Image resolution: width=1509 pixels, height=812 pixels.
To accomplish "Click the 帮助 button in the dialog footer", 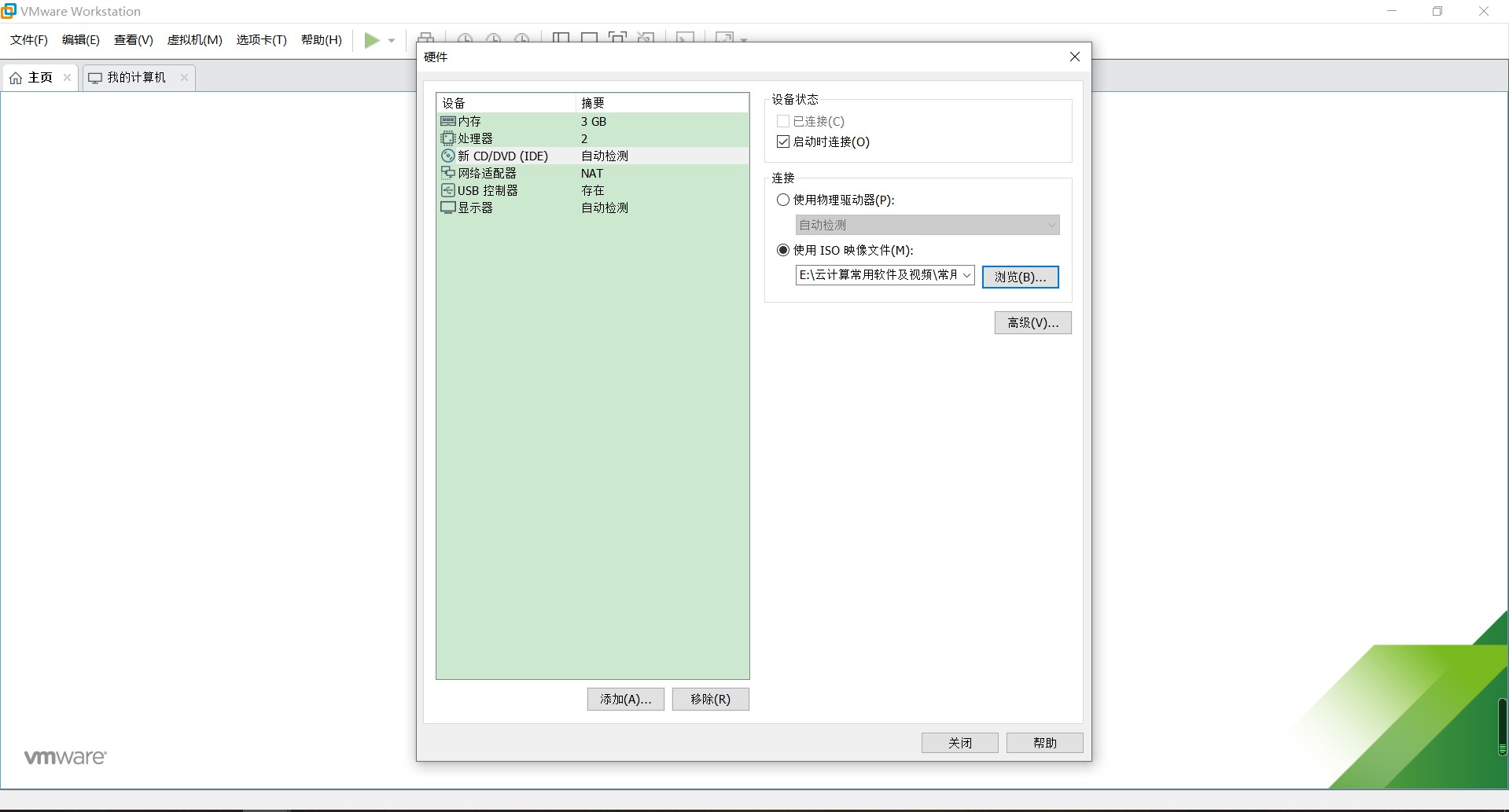I will click(x=1045, y=743).
